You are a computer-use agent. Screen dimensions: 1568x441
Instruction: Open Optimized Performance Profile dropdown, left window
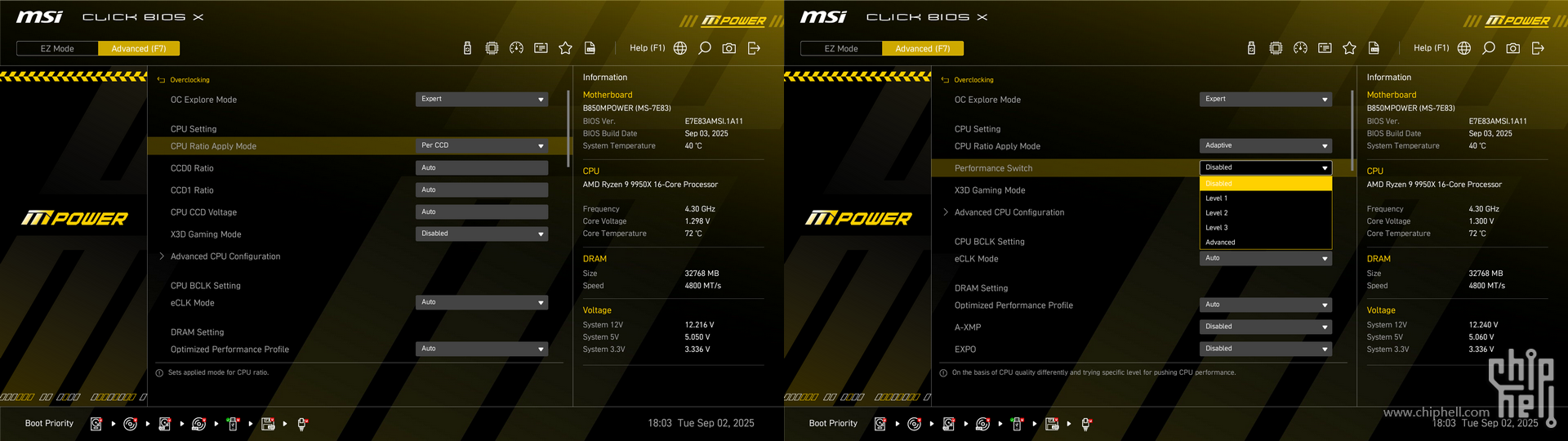point(482,350)
